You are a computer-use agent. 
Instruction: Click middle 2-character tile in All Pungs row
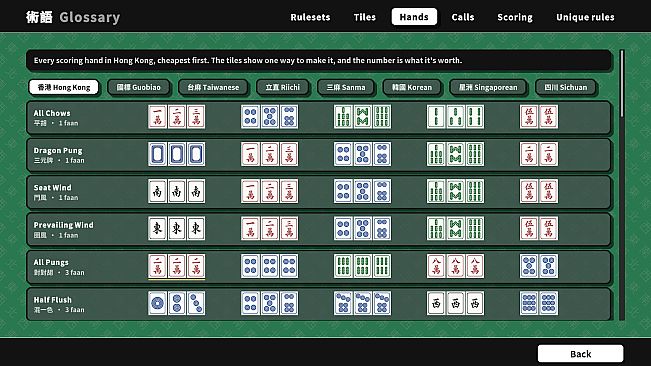click(x=177, y=266)
